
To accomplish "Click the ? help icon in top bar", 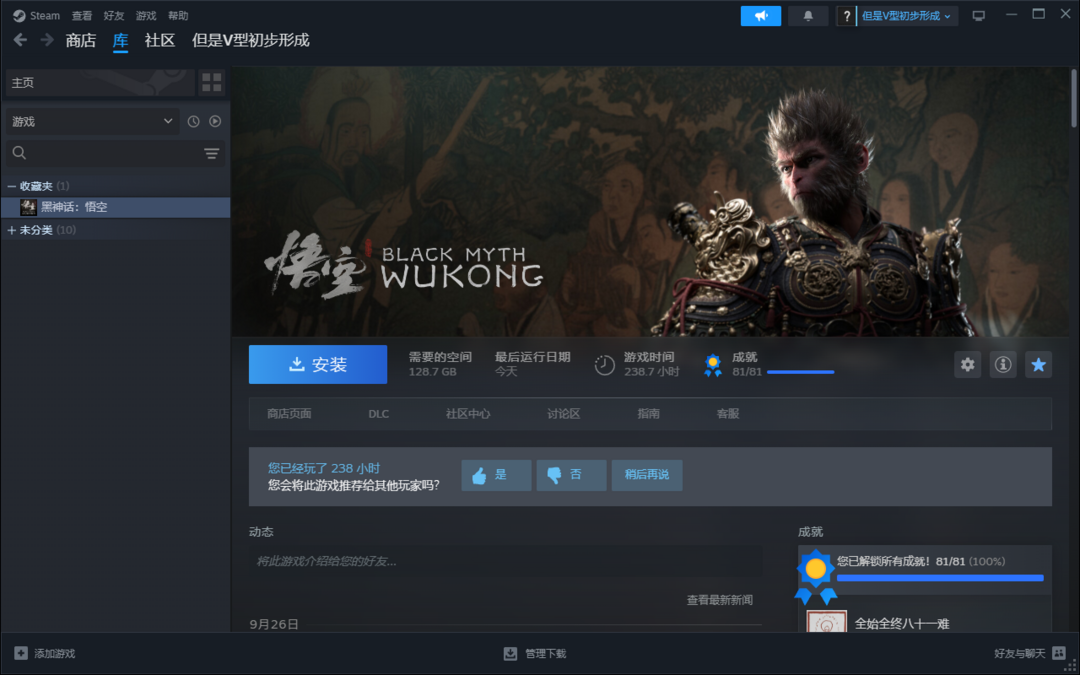I will [847, 16].
